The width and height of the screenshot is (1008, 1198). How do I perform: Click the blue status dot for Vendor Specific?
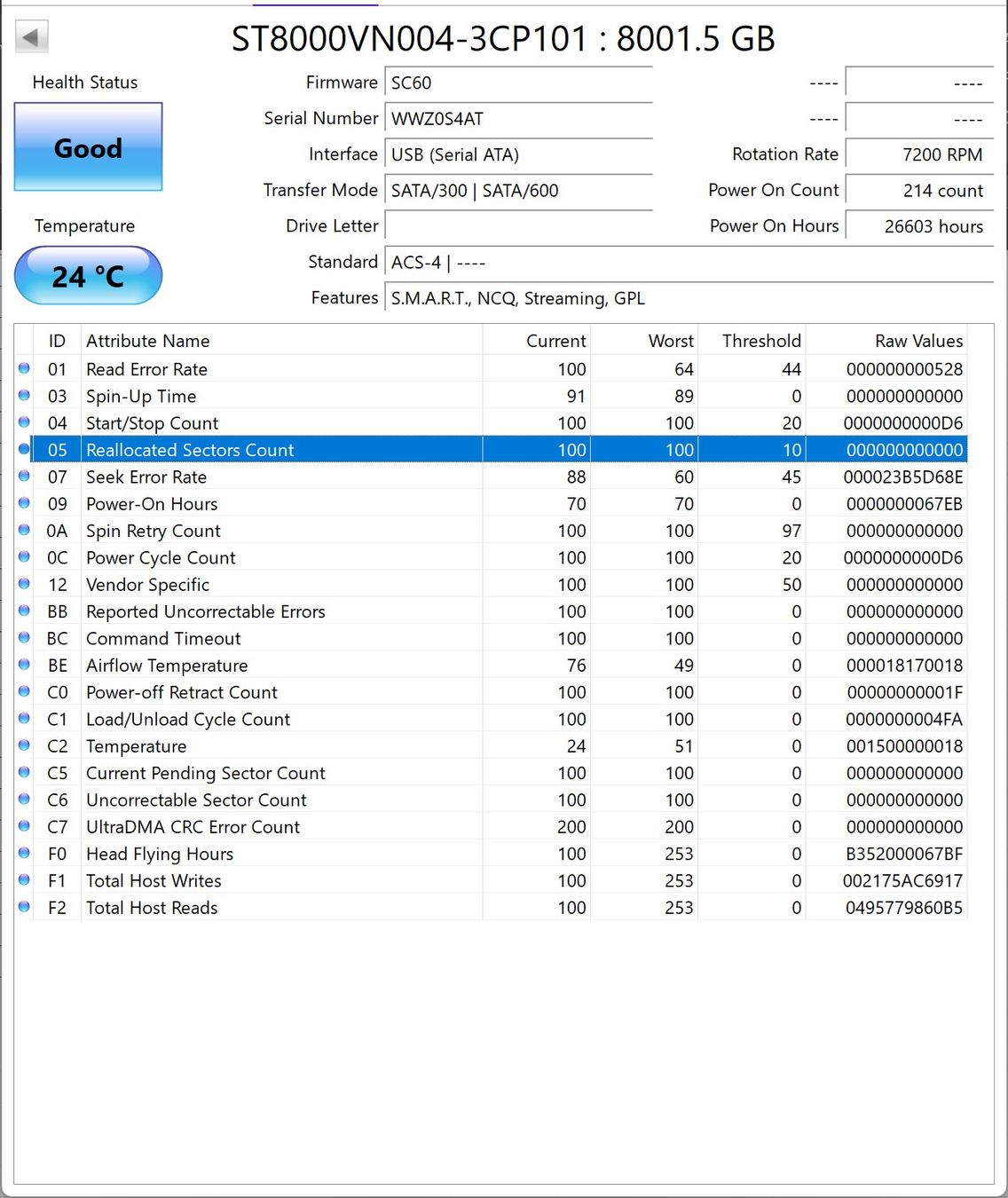(x=24, y=584)
